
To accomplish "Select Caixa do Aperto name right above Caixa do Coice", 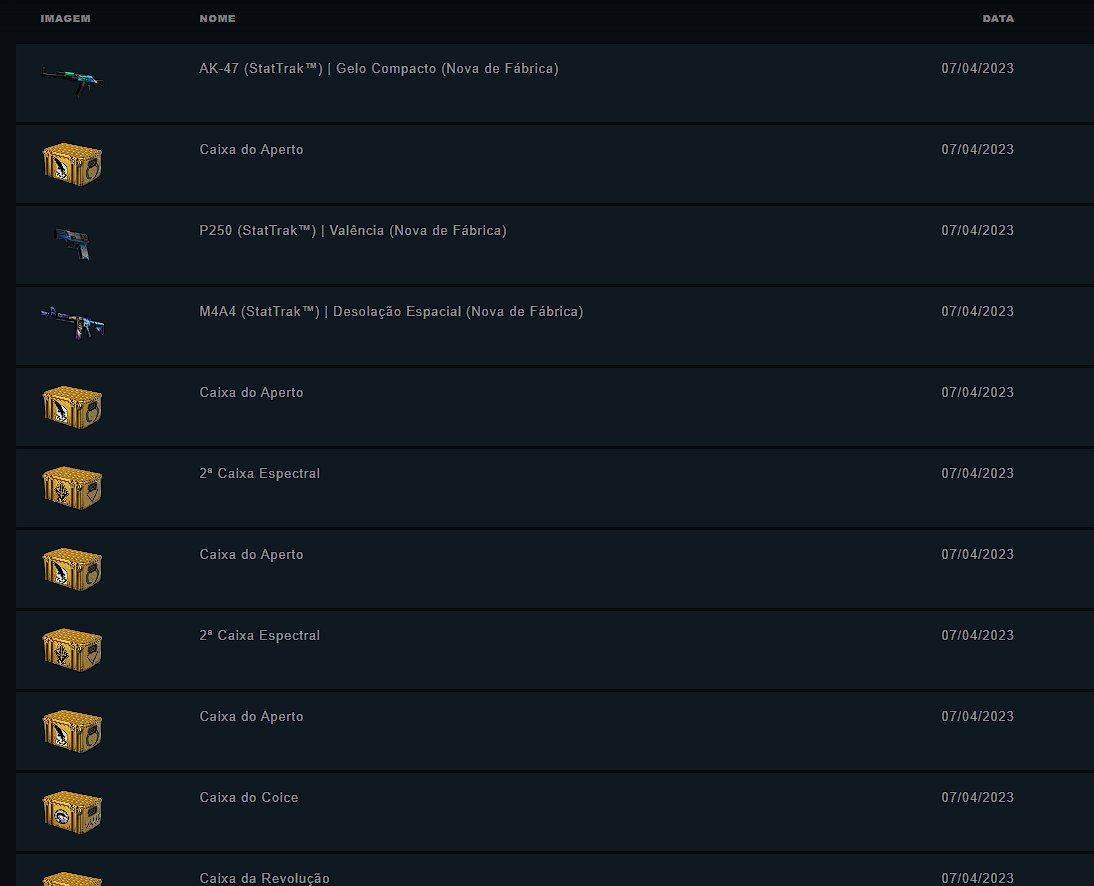I will (251, 716).
